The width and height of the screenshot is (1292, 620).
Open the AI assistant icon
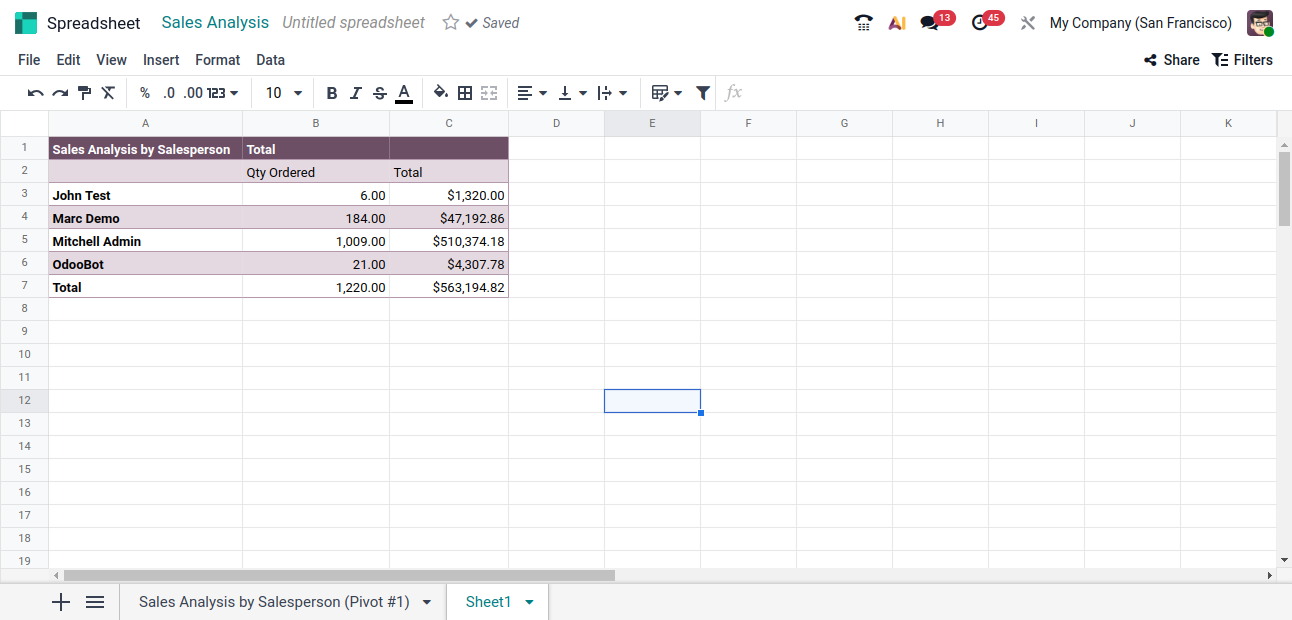(x=897, y=23)
